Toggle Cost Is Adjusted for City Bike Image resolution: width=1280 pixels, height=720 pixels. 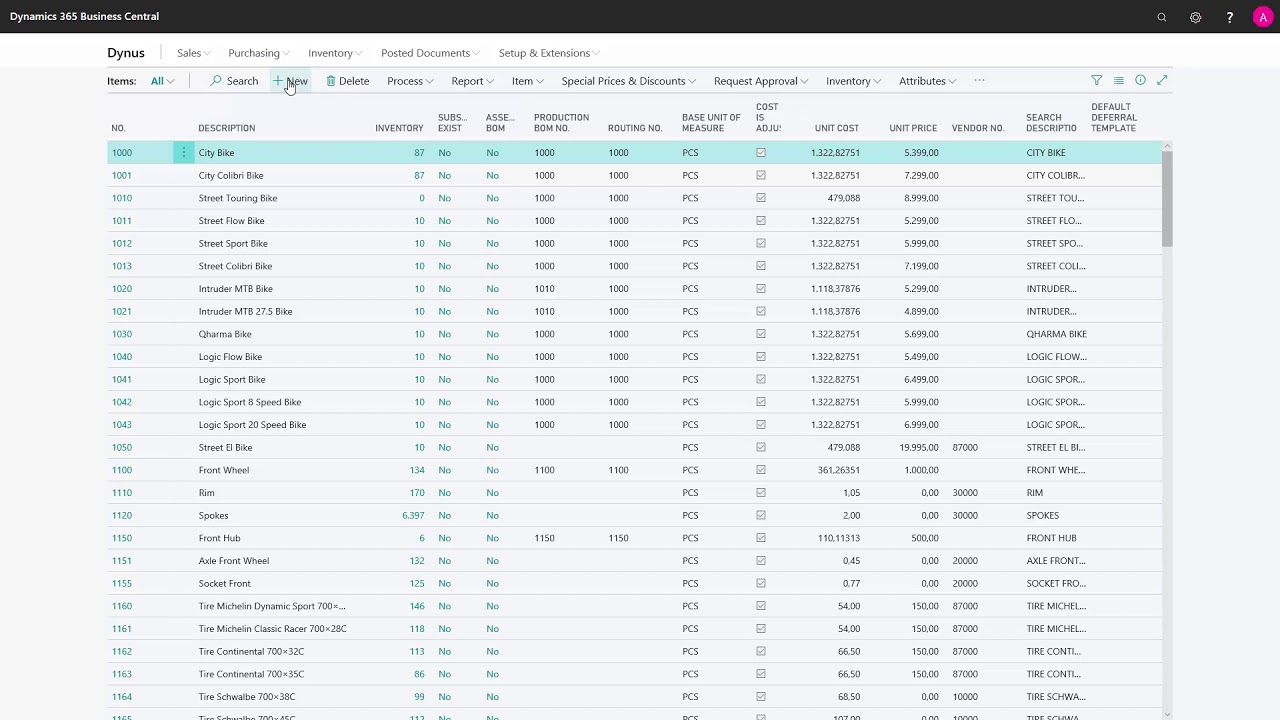tap(761, 152)
